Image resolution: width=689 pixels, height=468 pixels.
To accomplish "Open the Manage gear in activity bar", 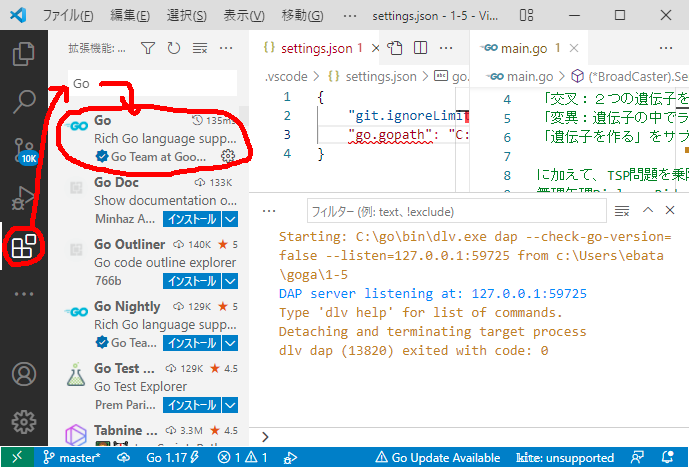I will (x=23, y=421).
